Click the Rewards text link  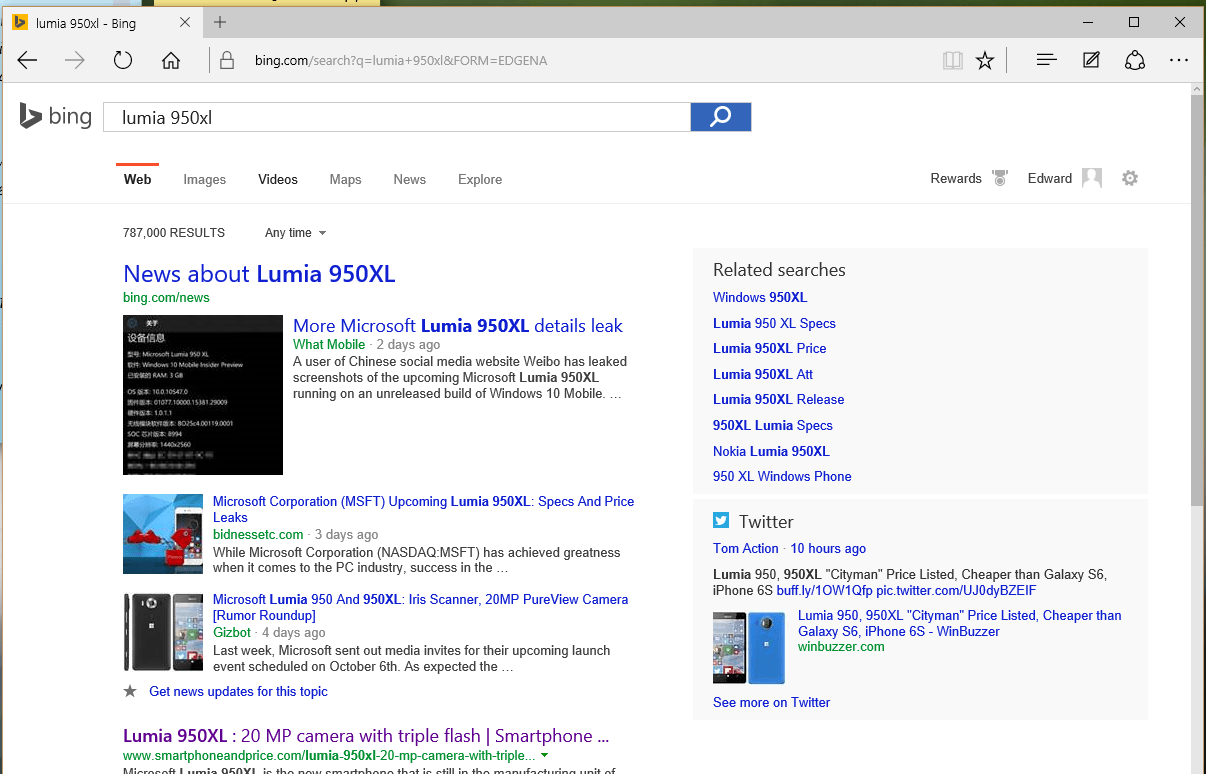(956, 178)
